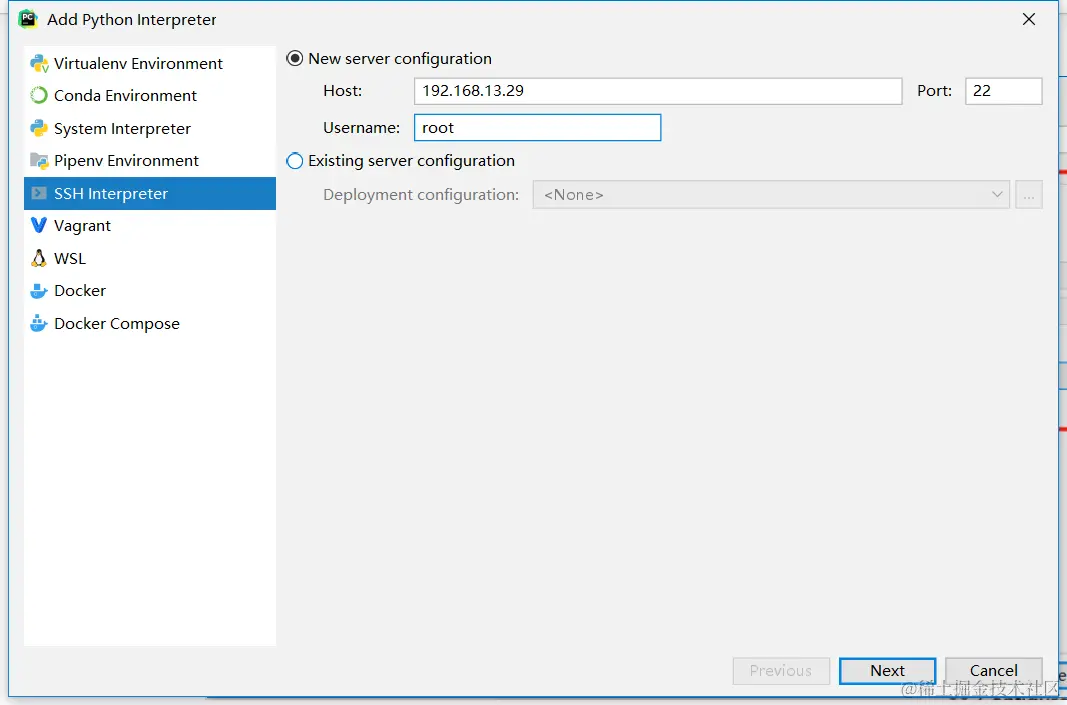Click the SSH Interpreter terminal icon
The height and width of the screenshot is (705, 1067).
coord(39,193)
